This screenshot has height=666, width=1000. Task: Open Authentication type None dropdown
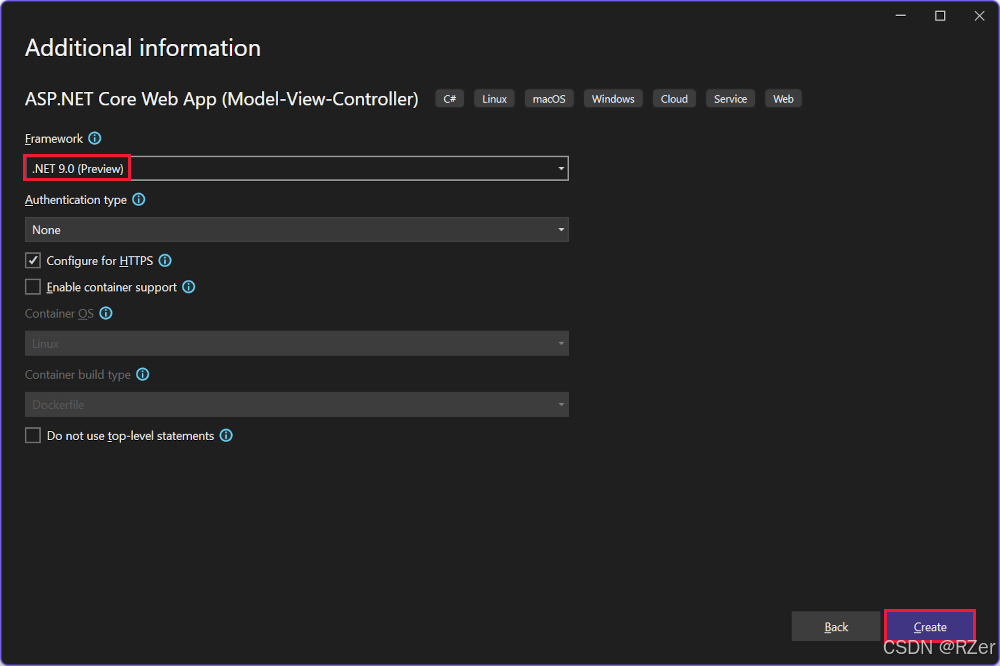click(x=297, y=230)
